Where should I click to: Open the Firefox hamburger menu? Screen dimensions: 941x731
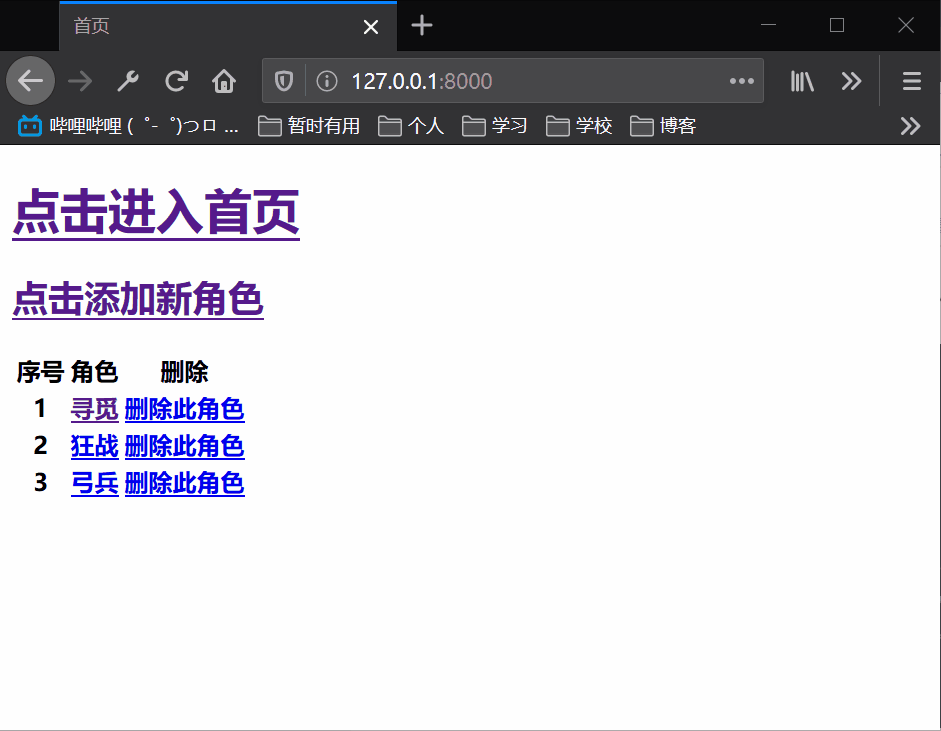pyautogui.click(x=911, y=81)
